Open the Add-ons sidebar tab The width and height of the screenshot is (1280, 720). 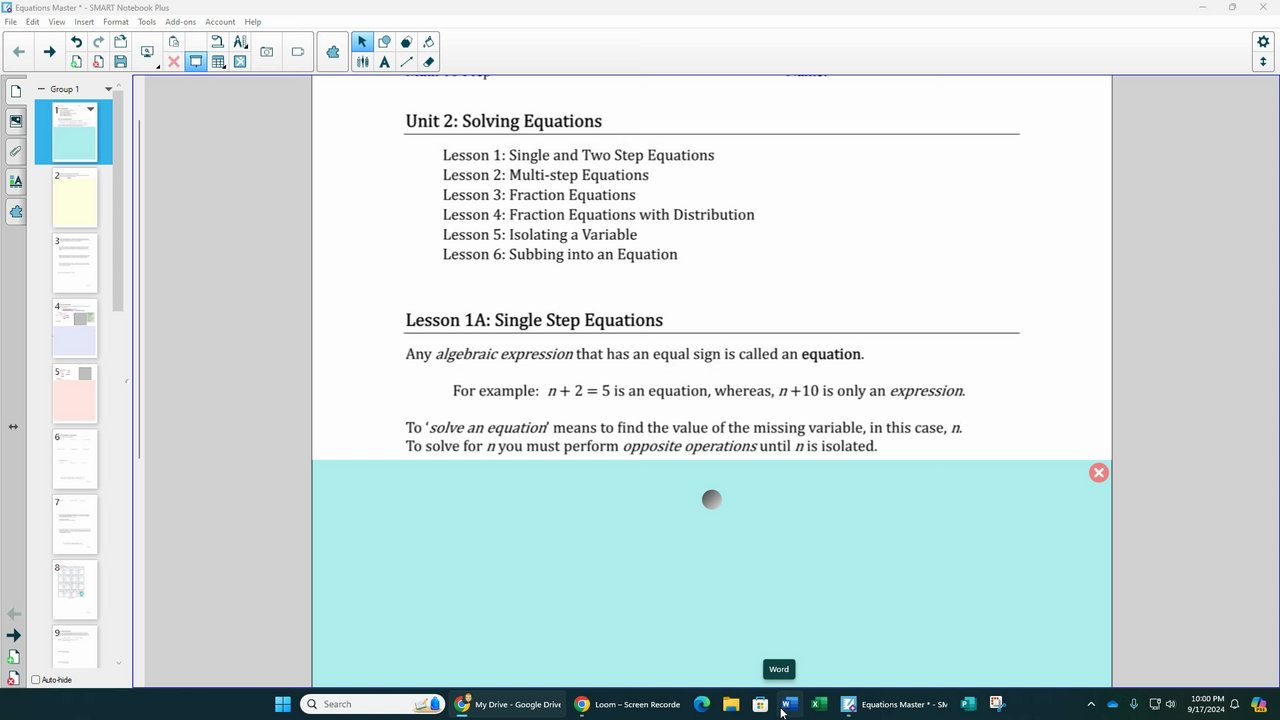click(16, 211)
